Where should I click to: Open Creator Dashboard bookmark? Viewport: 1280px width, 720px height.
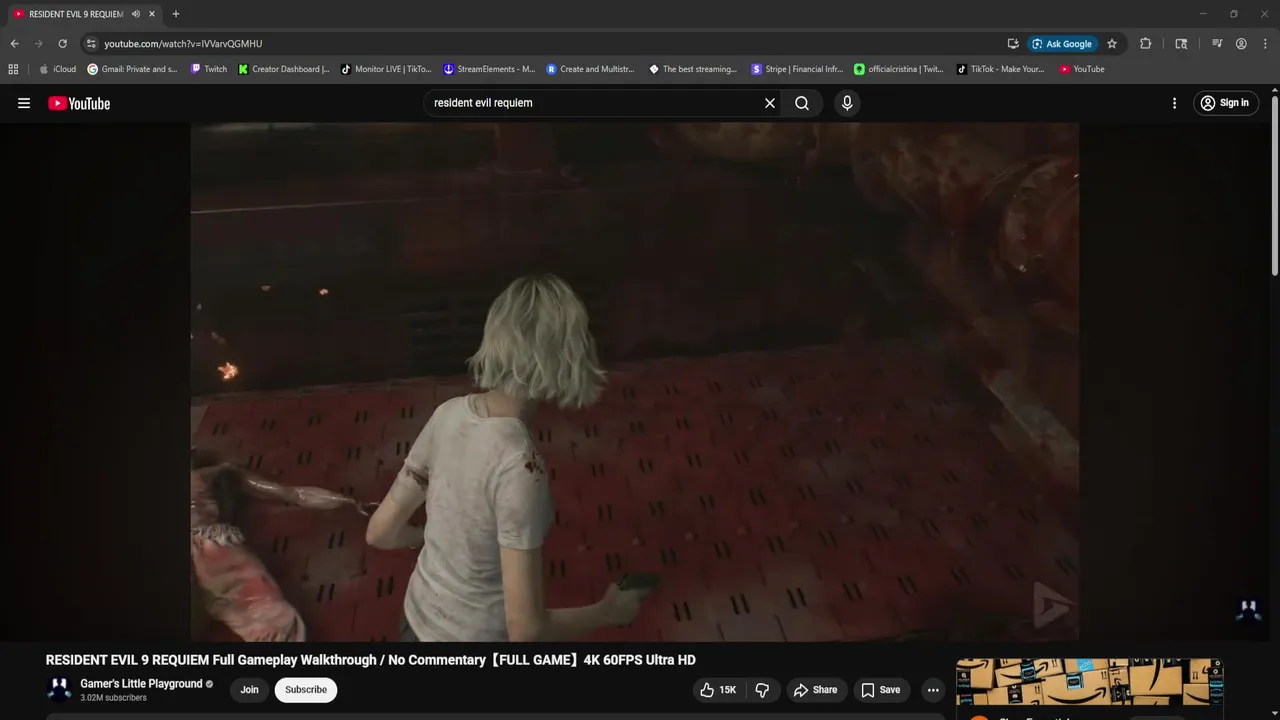click(x=284, y=69)
